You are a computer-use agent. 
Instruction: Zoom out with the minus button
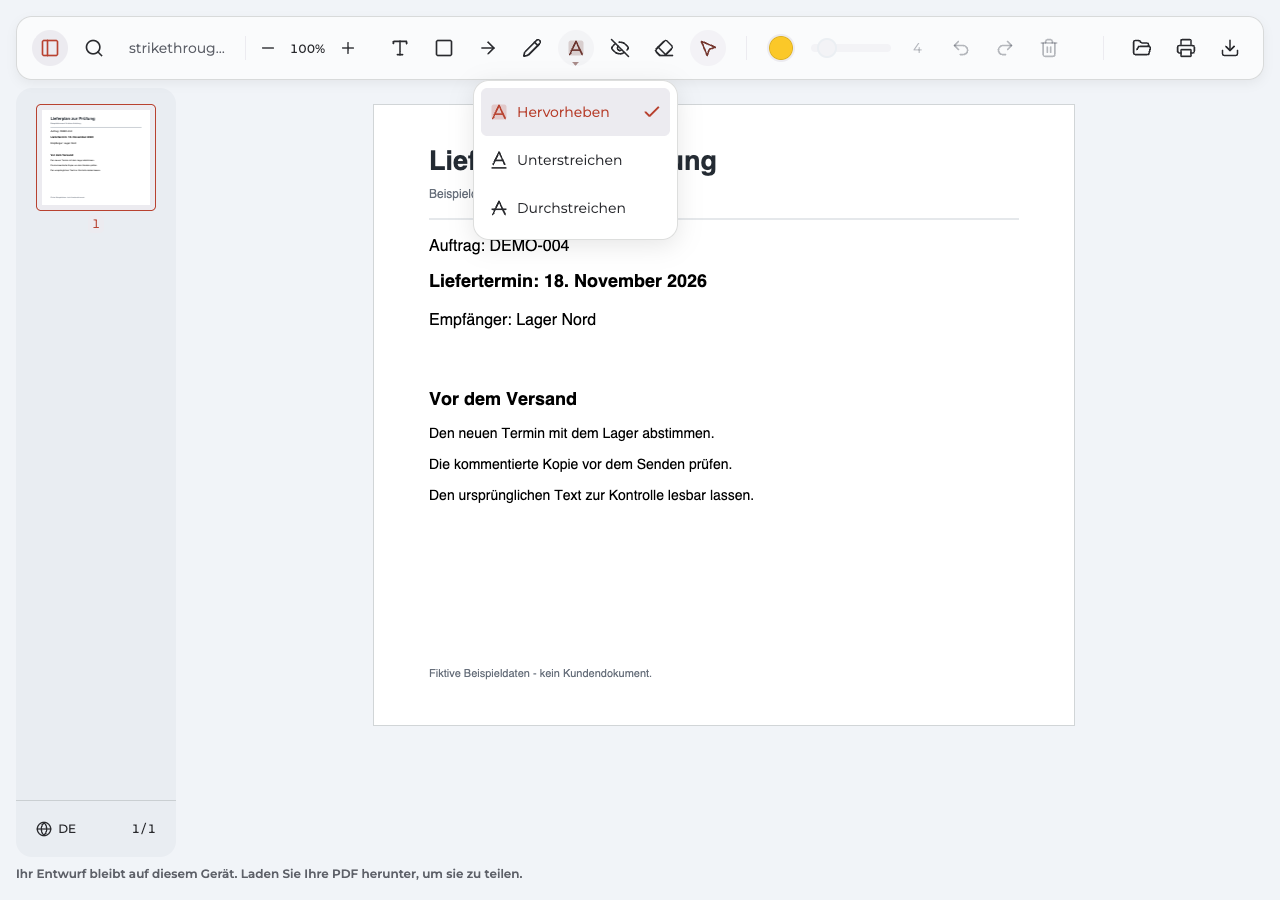coord(268,48)
